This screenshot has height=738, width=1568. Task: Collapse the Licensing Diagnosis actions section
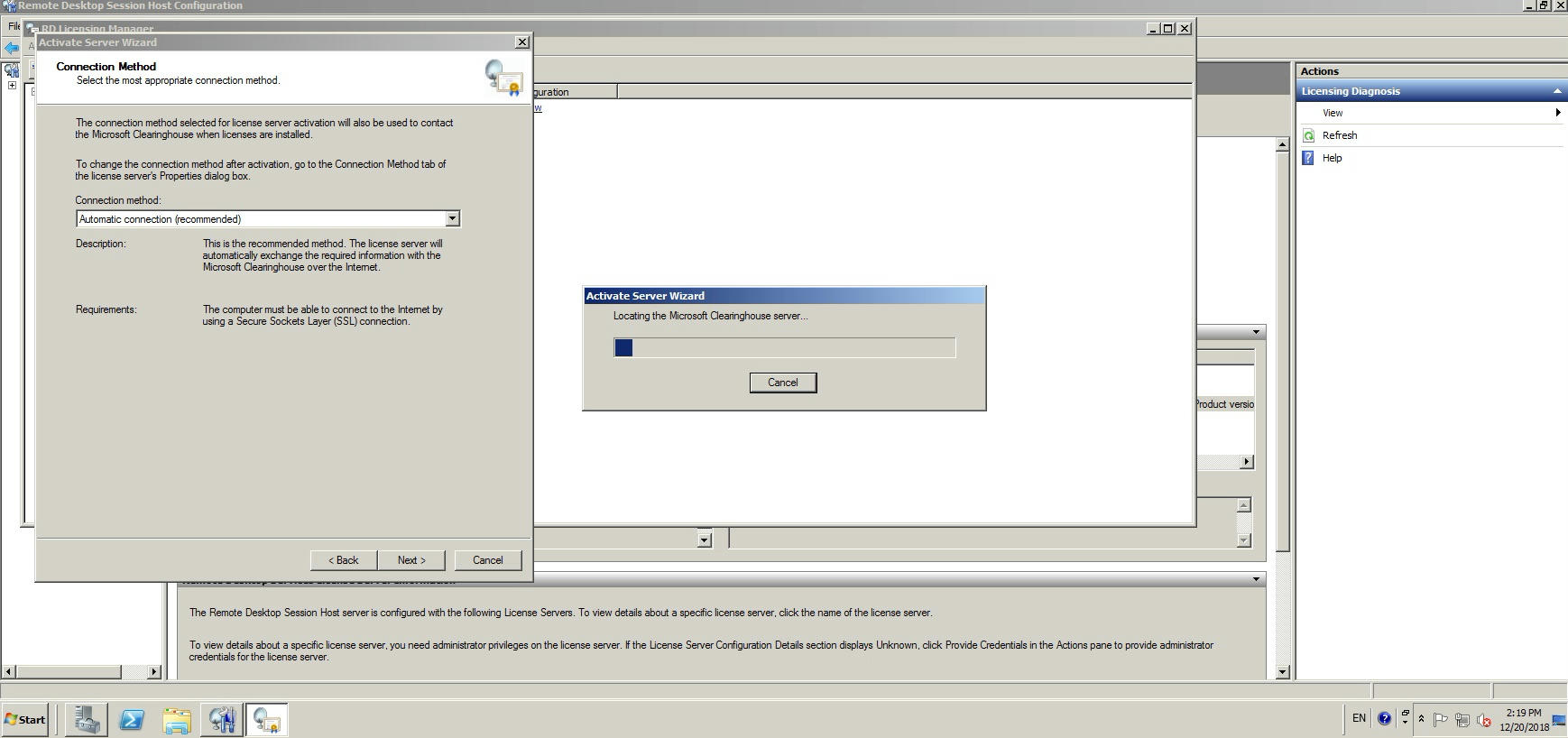(1556, 91)
